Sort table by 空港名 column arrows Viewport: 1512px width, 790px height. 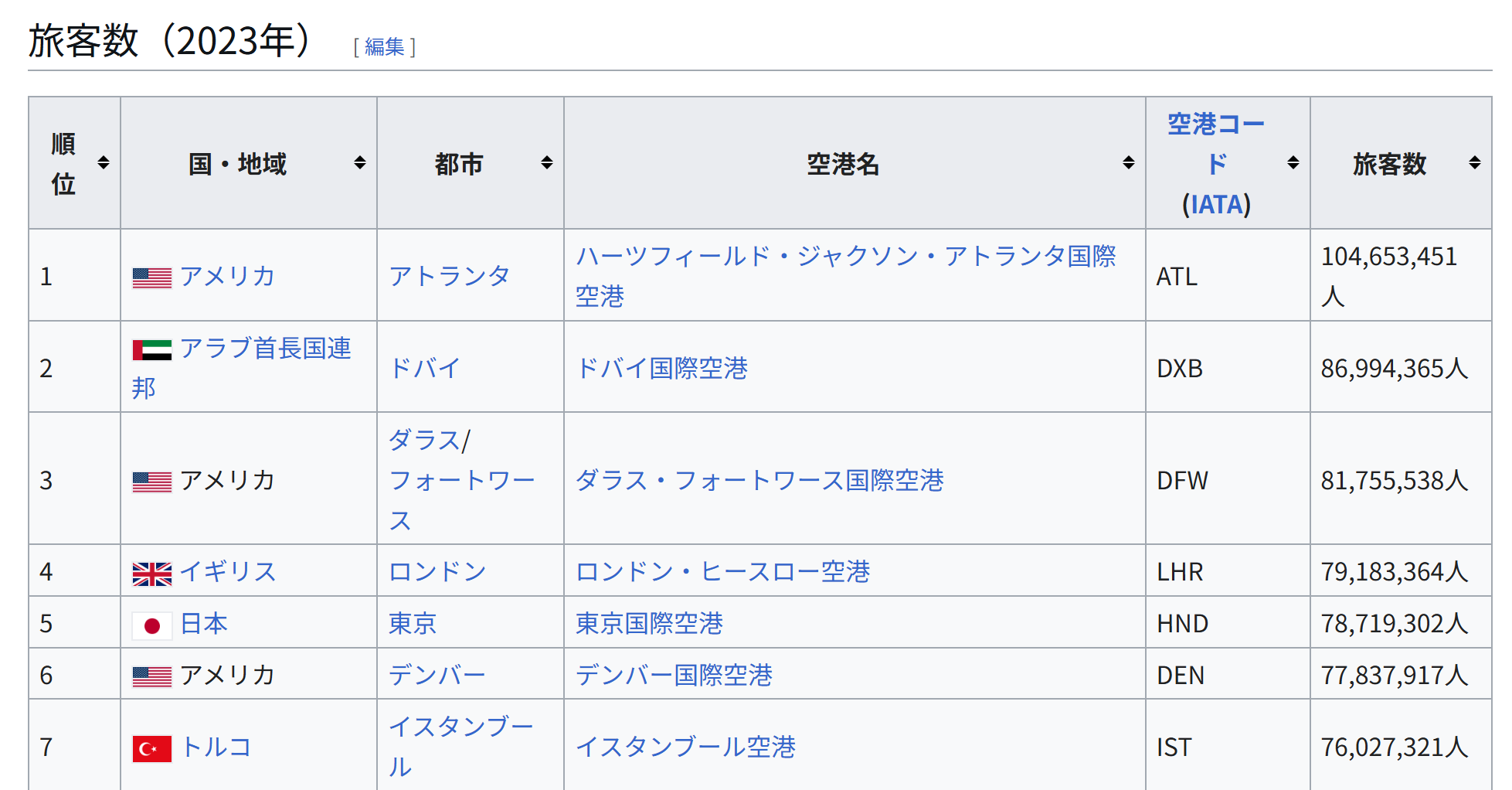tap(1129, 163)
